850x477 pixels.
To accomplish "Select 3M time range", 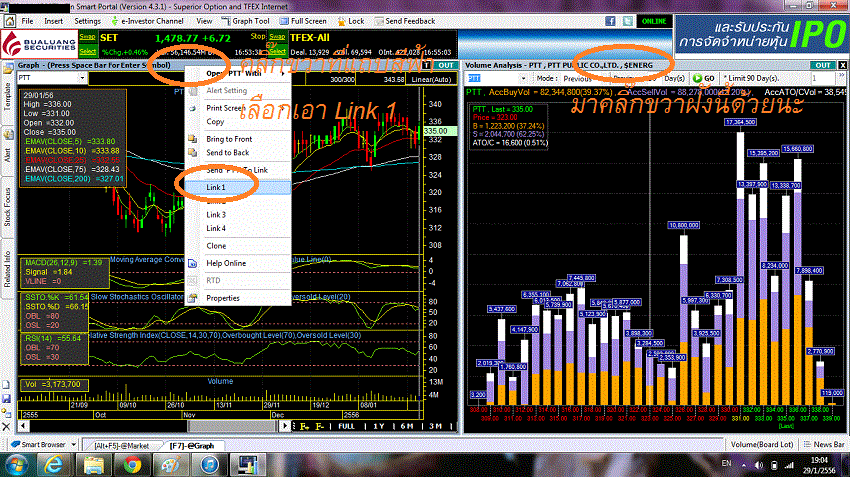I will 435,426.
